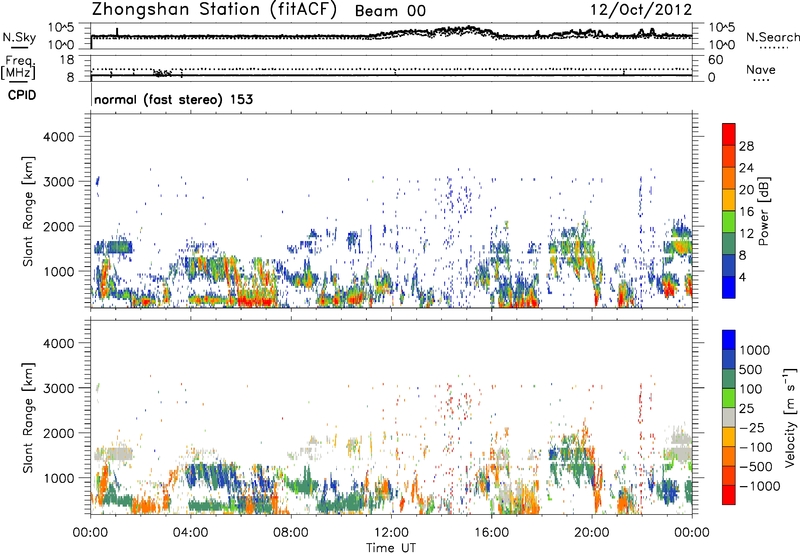The width and height of the screenshot is (800, 554).
Task: Click the 16 label on Power colorbar
Action: coord(746,212)
